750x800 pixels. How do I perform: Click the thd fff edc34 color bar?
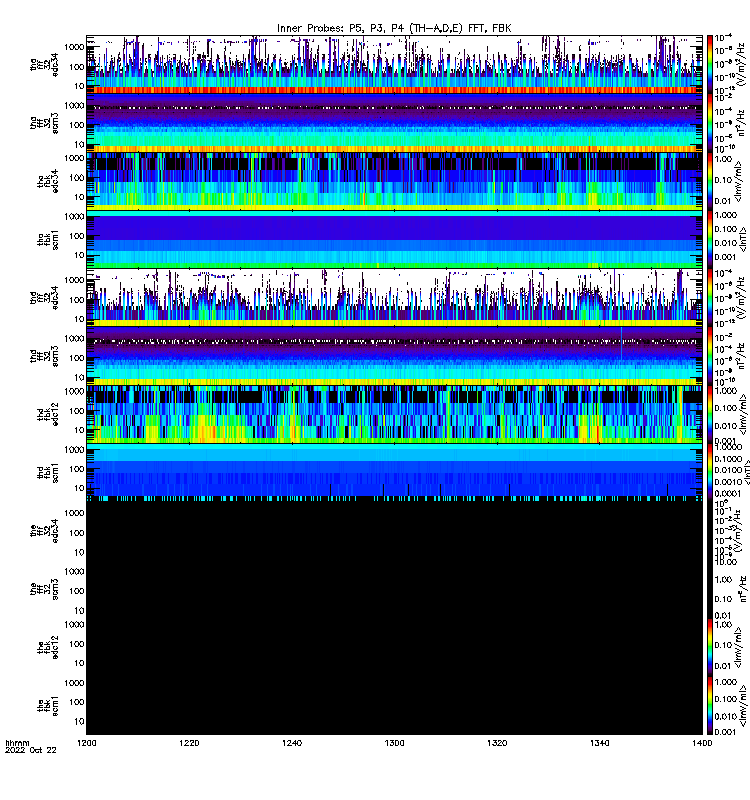710,298
